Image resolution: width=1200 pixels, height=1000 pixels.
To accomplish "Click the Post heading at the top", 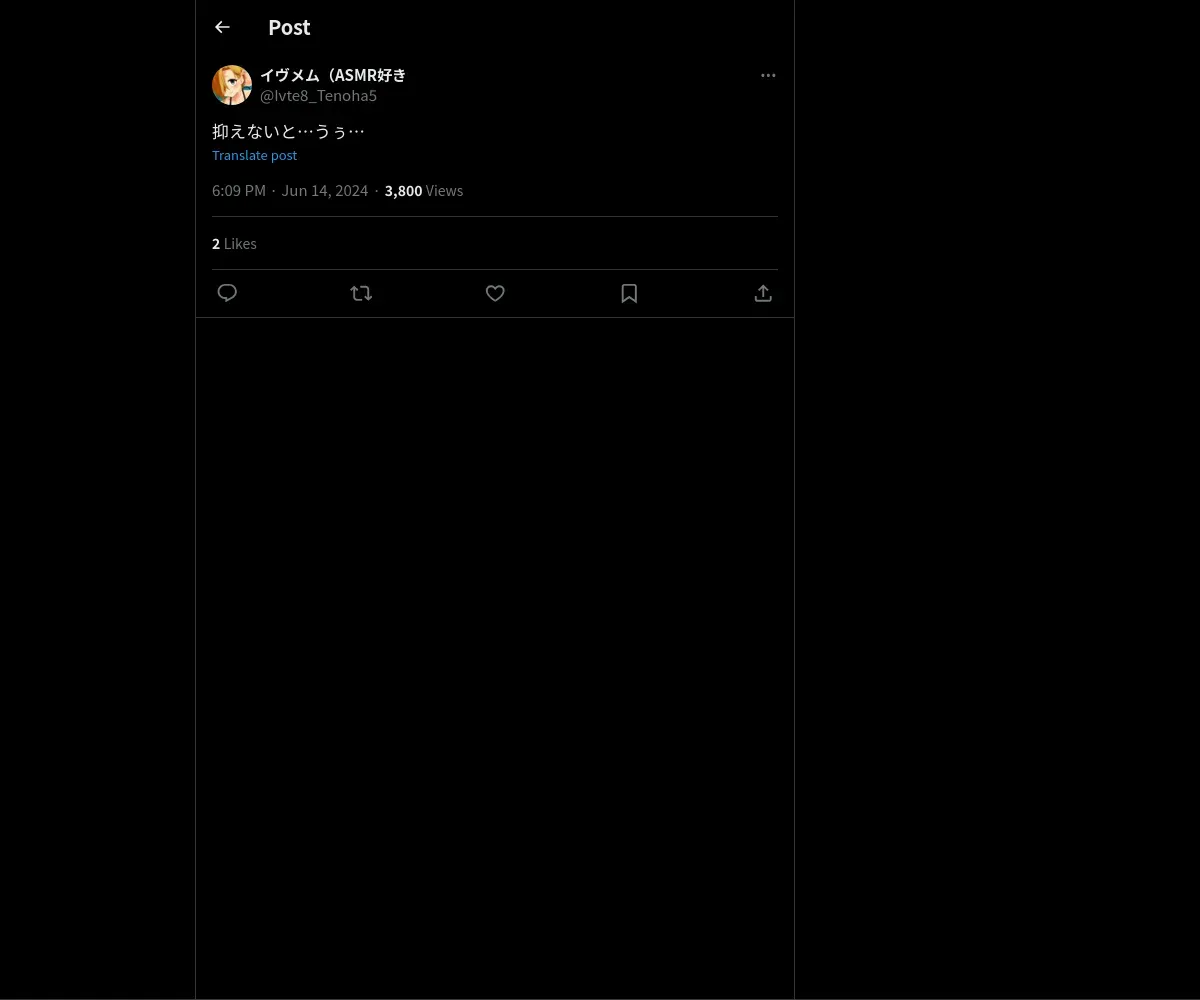I will [289, 27].
